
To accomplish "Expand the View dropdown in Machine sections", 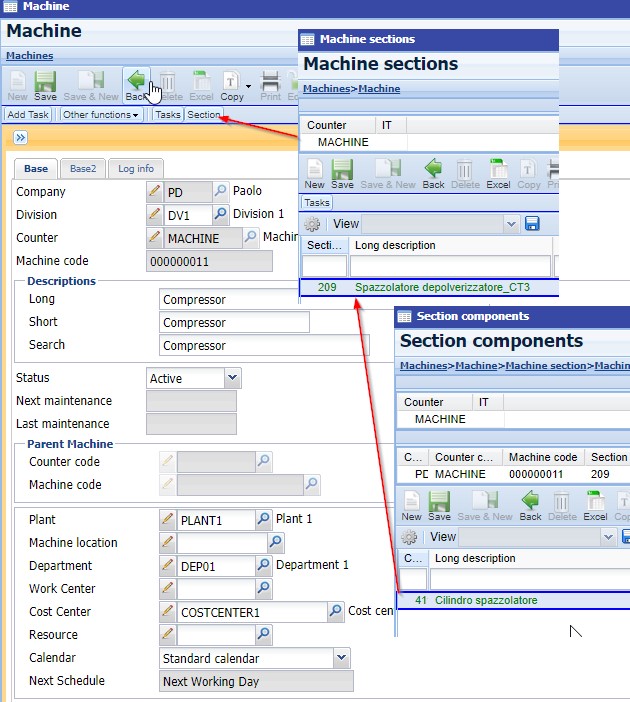I will pos(512,224).
